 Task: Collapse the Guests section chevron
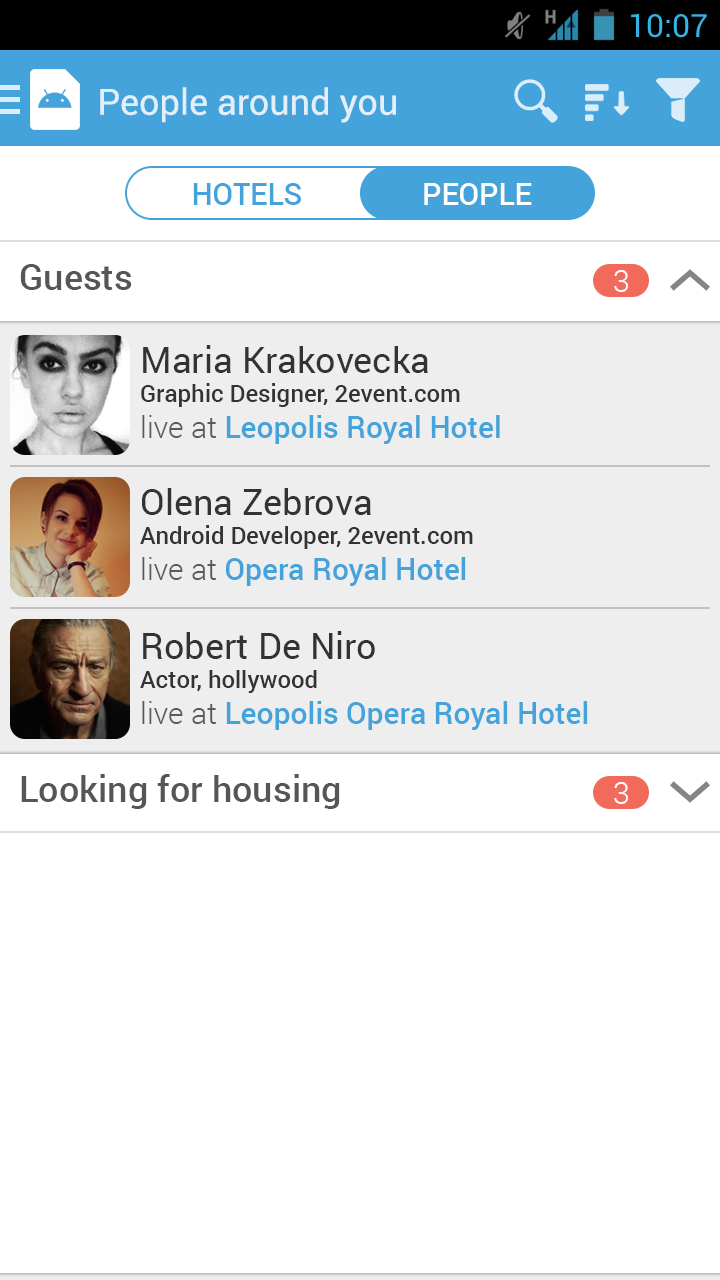coord(689,281)
